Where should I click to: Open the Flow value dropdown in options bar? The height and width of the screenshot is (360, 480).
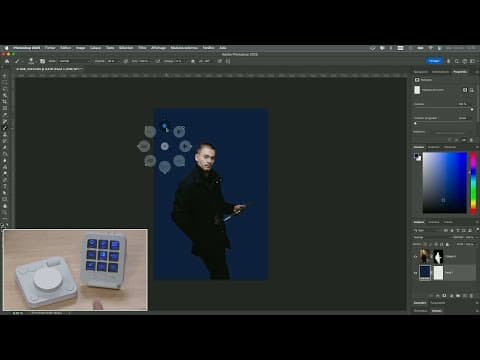151,61
